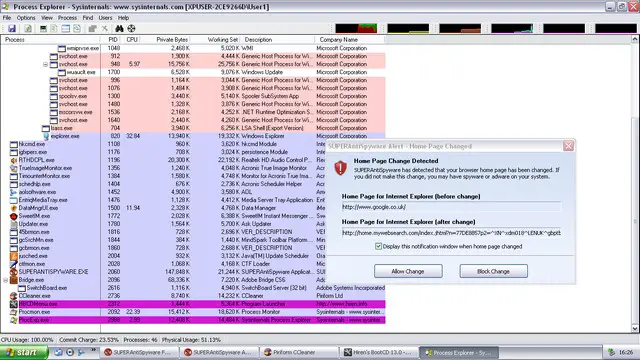Click the RTHDCPL.exe speaker icon
The width and height of the screenshot is (640, 360).
14,160
